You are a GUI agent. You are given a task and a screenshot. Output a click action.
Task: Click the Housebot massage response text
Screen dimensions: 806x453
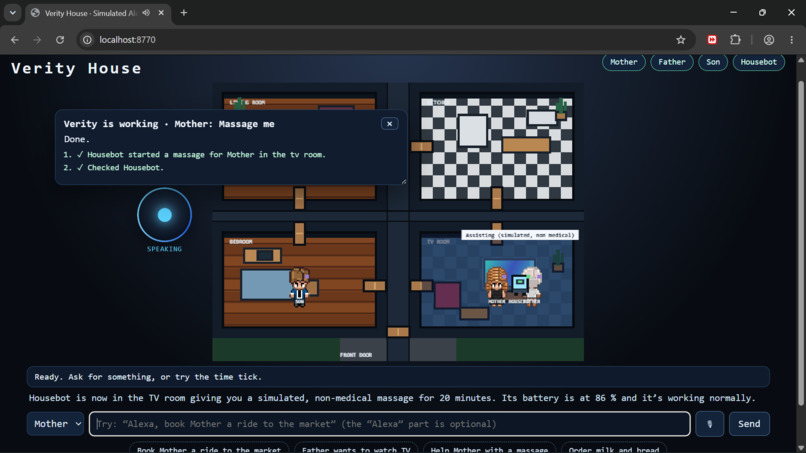(392, 398)
